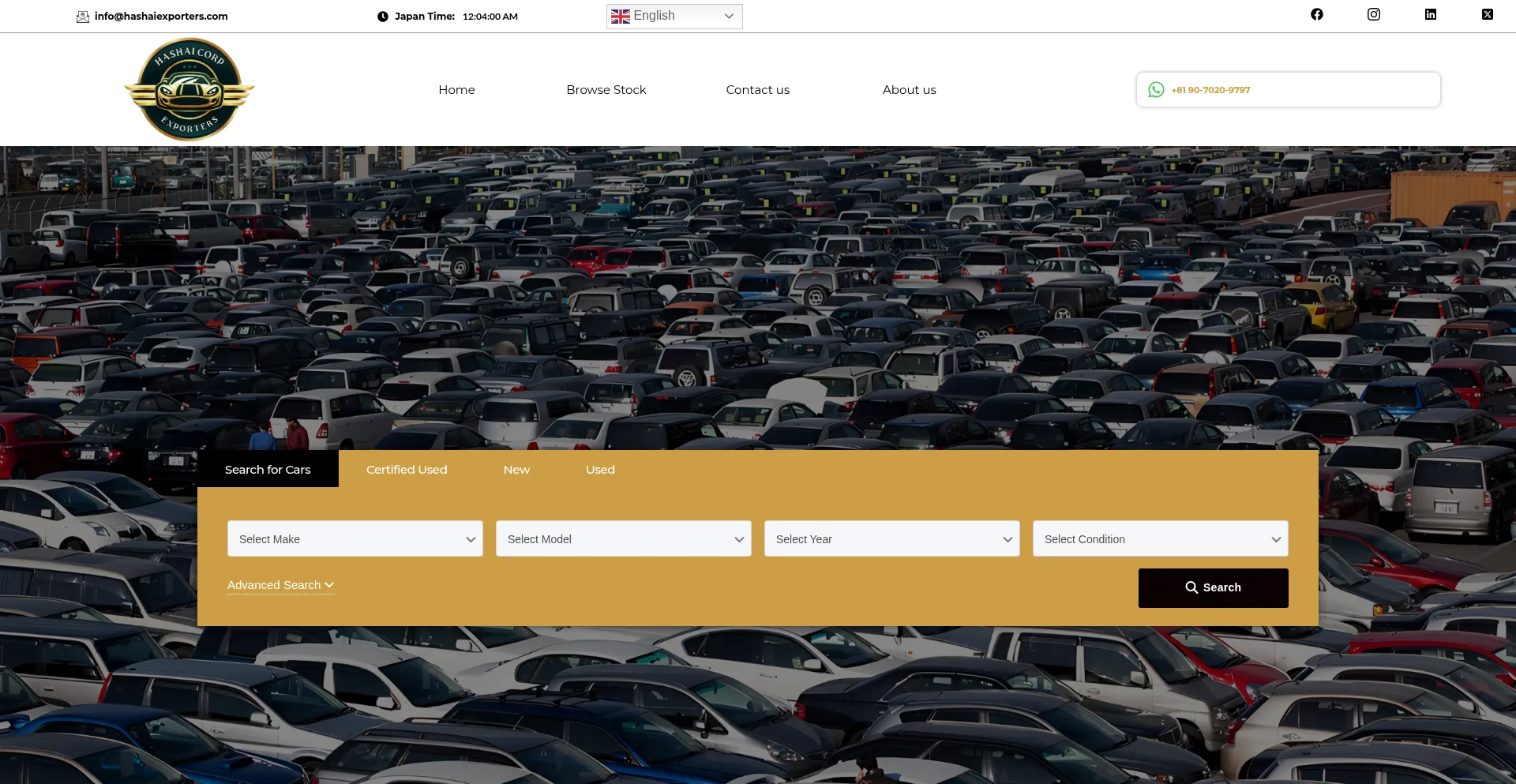This screenshot has width=1516, height=784.
Task: Expand the Advanced Search options
Action: coord(280,585)
